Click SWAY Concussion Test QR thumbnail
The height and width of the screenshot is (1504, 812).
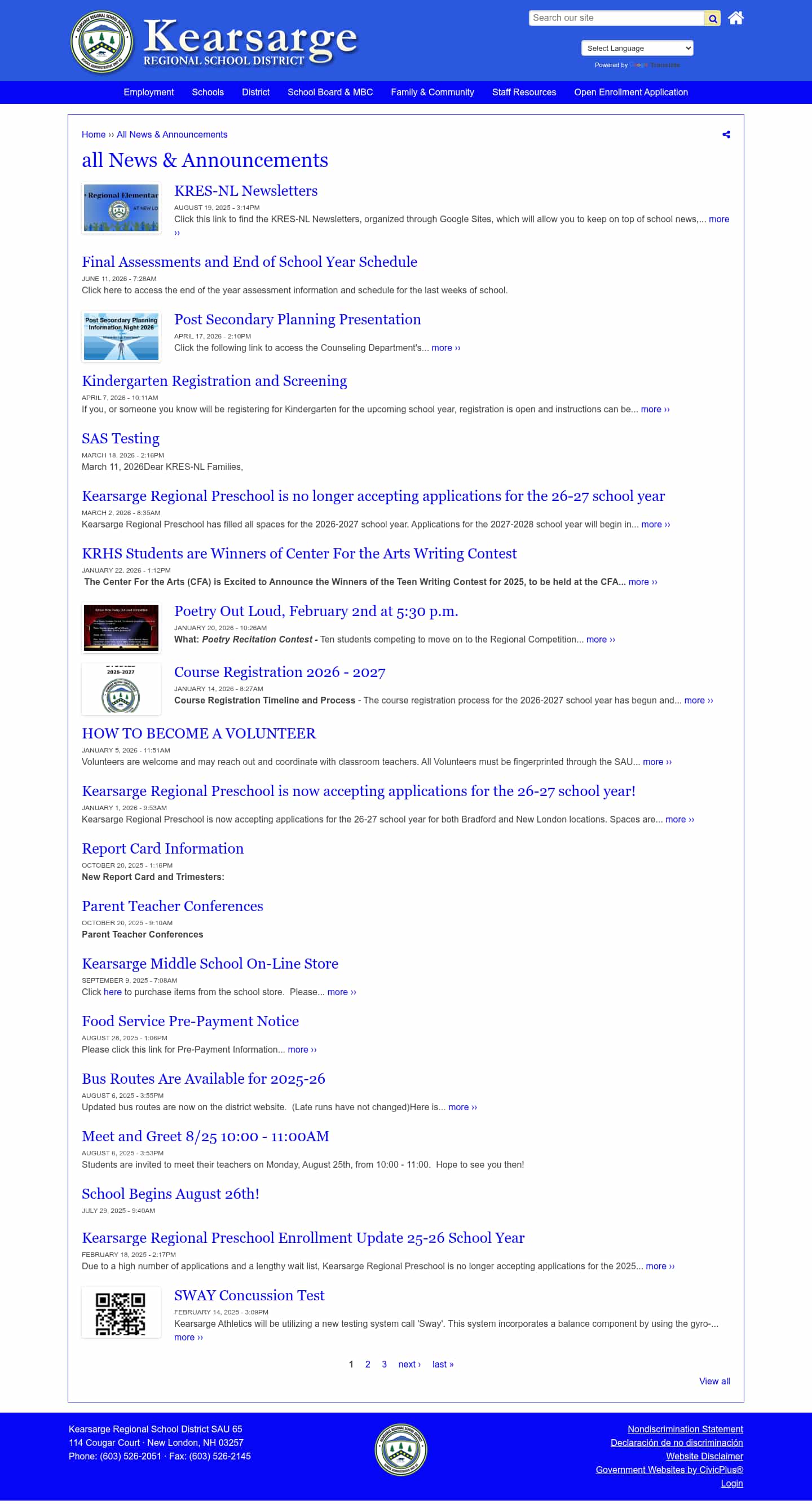click(x=121, y=1313)
